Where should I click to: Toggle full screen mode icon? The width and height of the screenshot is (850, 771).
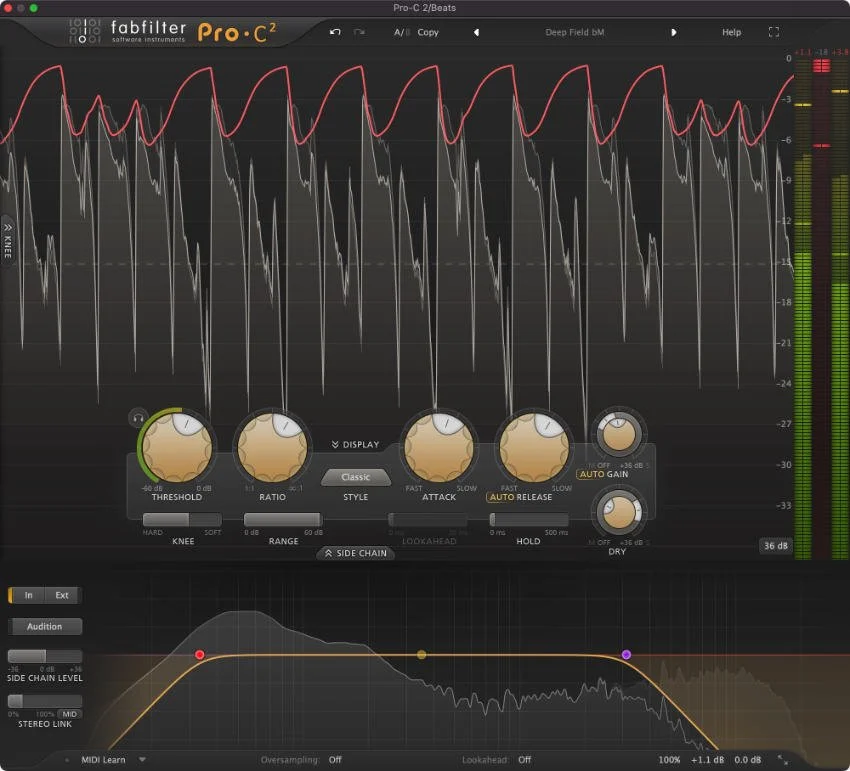click(774, 32)
